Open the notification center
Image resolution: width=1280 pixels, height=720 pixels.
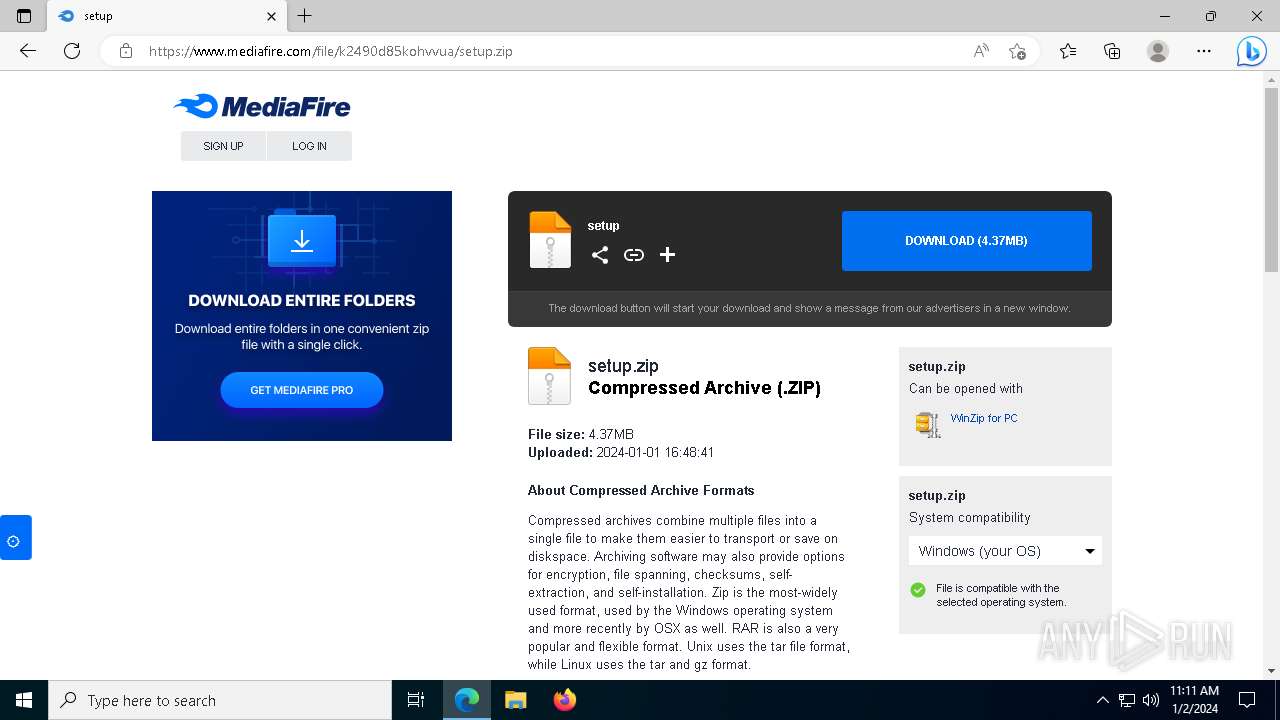(1247, 700)
